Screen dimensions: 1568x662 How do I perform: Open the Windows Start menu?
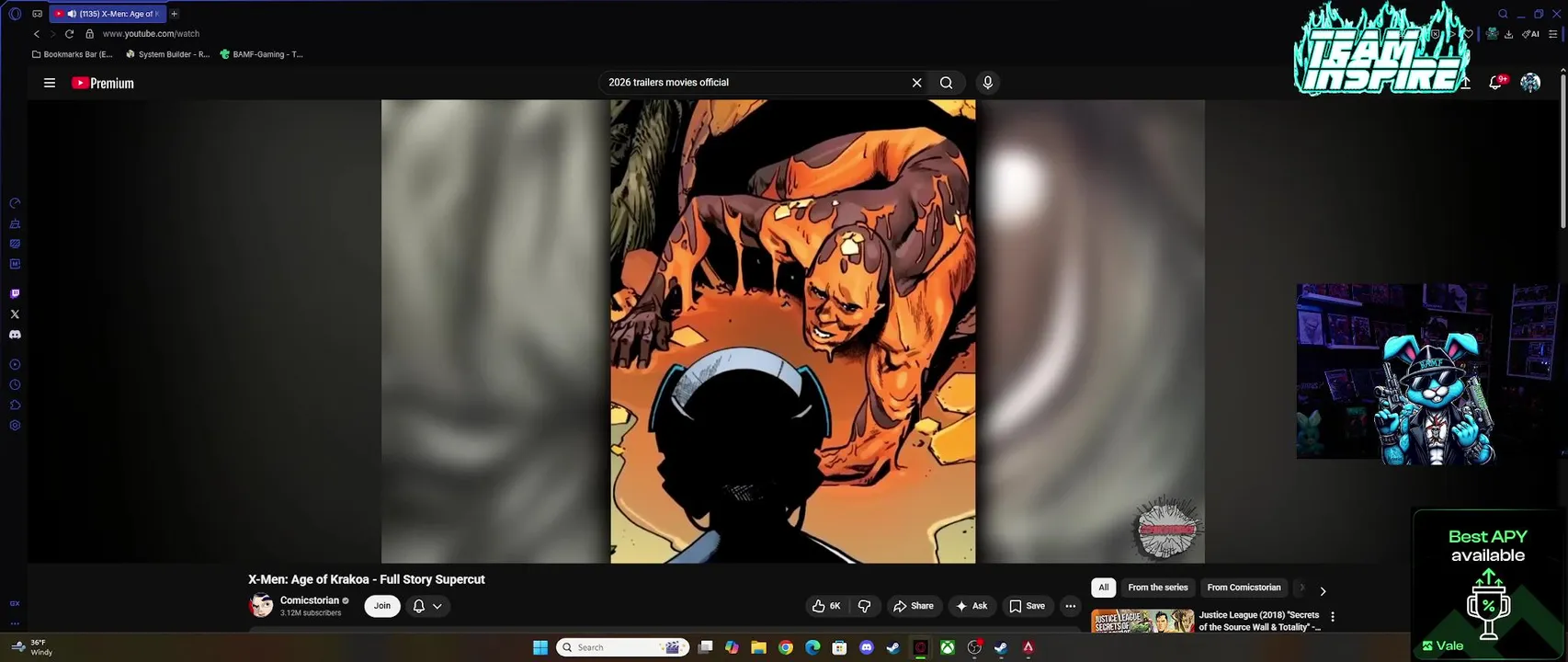(540, 647)
